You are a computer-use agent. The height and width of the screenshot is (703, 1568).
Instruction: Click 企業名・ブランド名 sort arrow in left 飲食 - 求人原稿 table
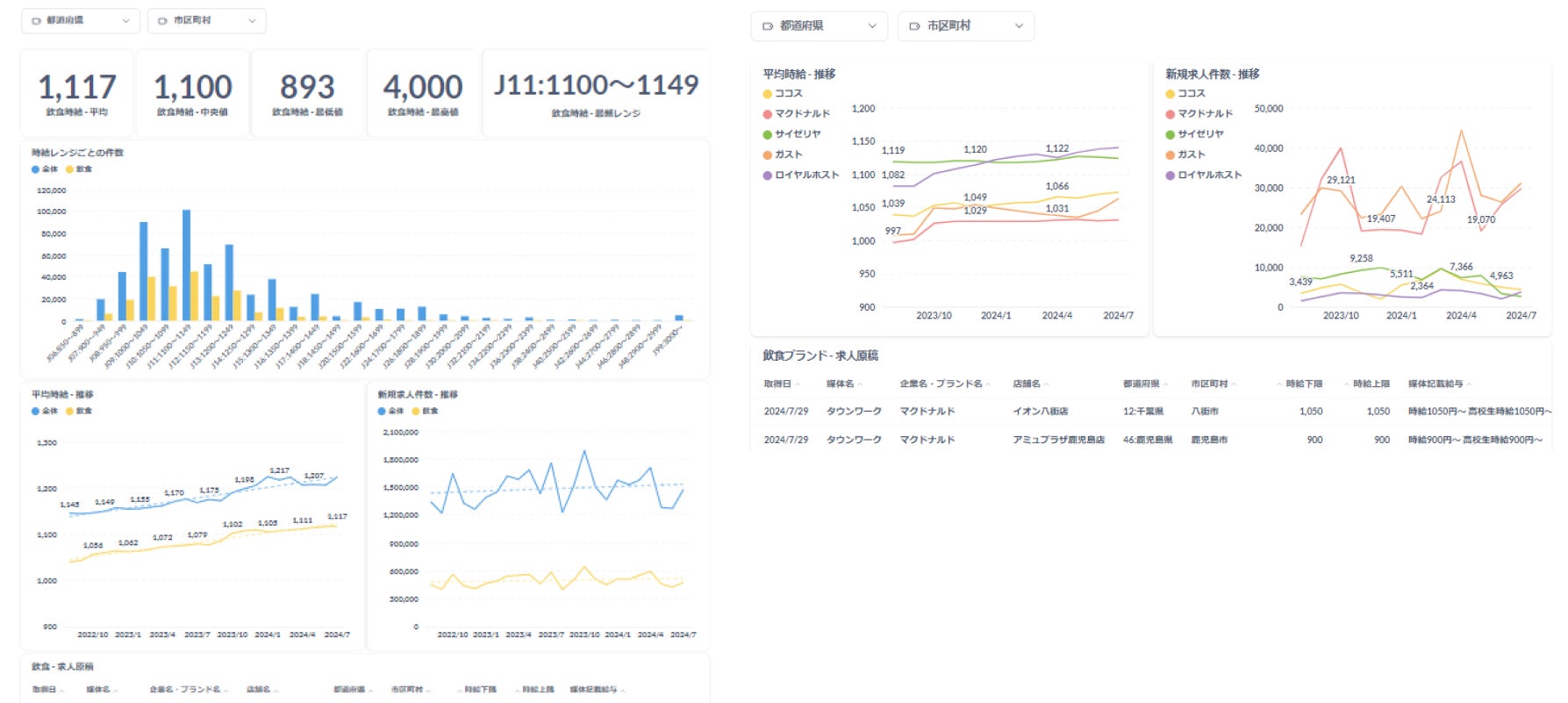pyautogui.click(x=226, y=691)
